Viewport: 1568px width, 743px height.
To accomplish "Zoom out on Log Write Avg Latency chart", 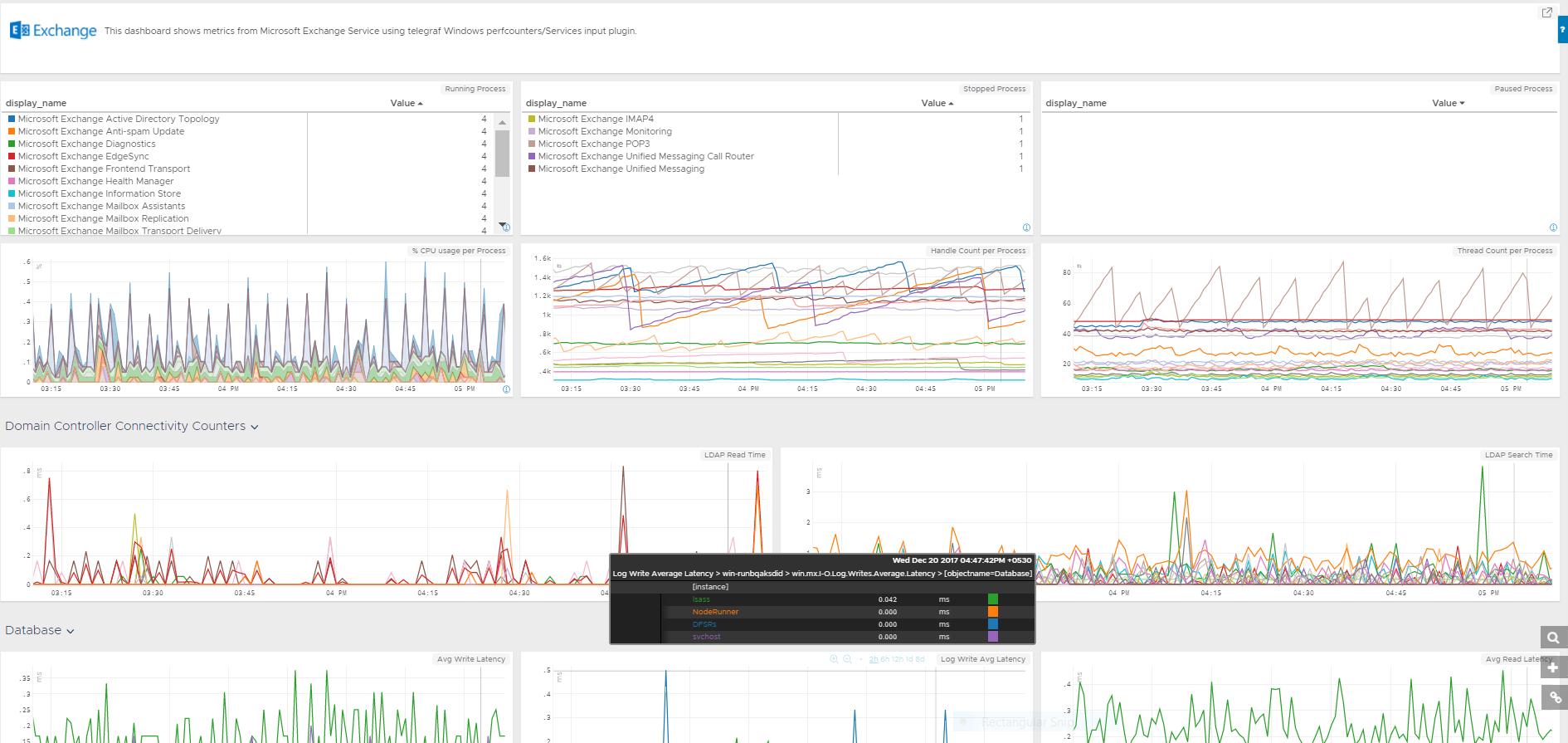I will 847,659.
